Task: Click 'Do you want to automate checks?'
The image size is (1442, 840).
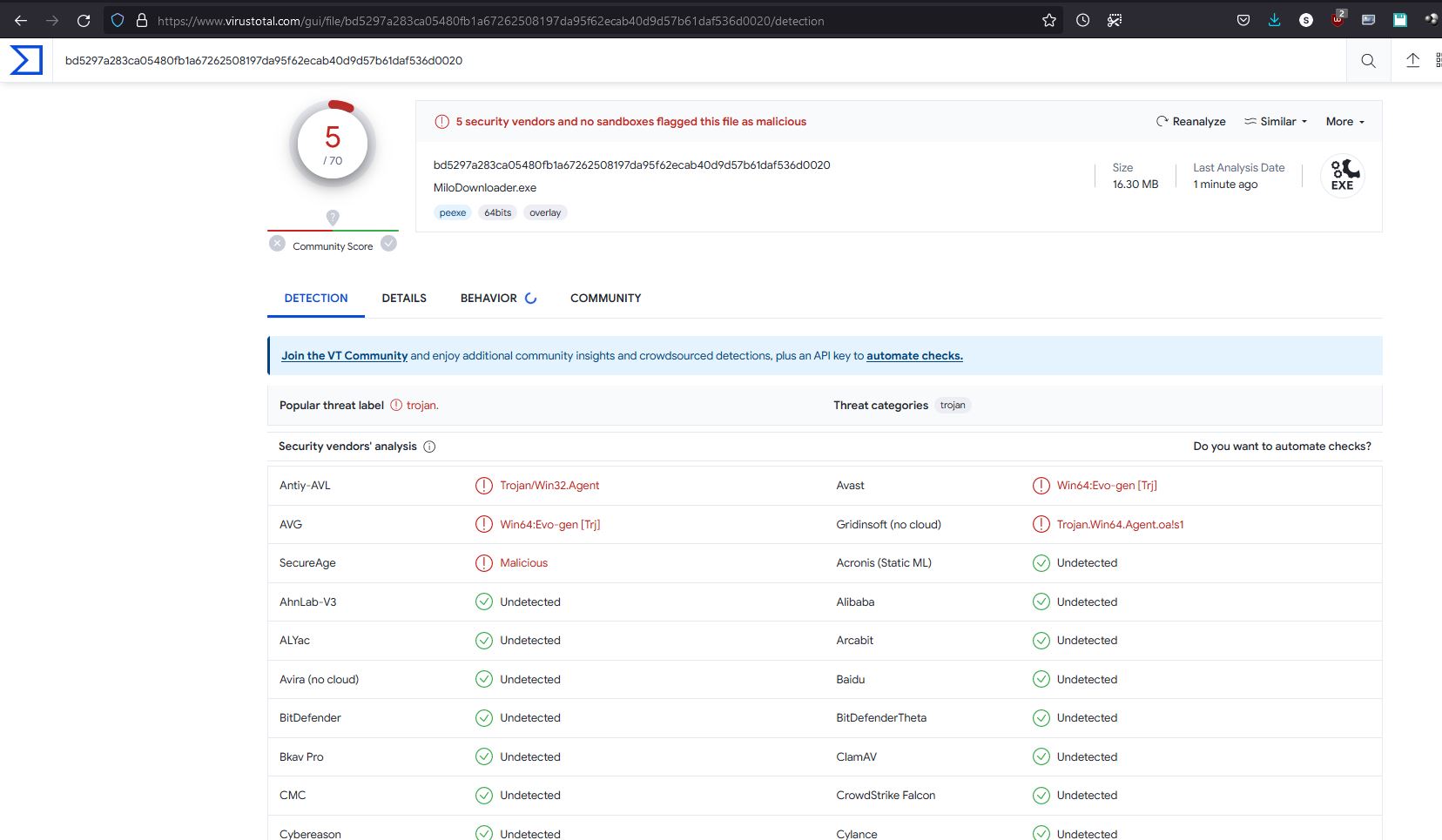Action: coord(1282,447)
